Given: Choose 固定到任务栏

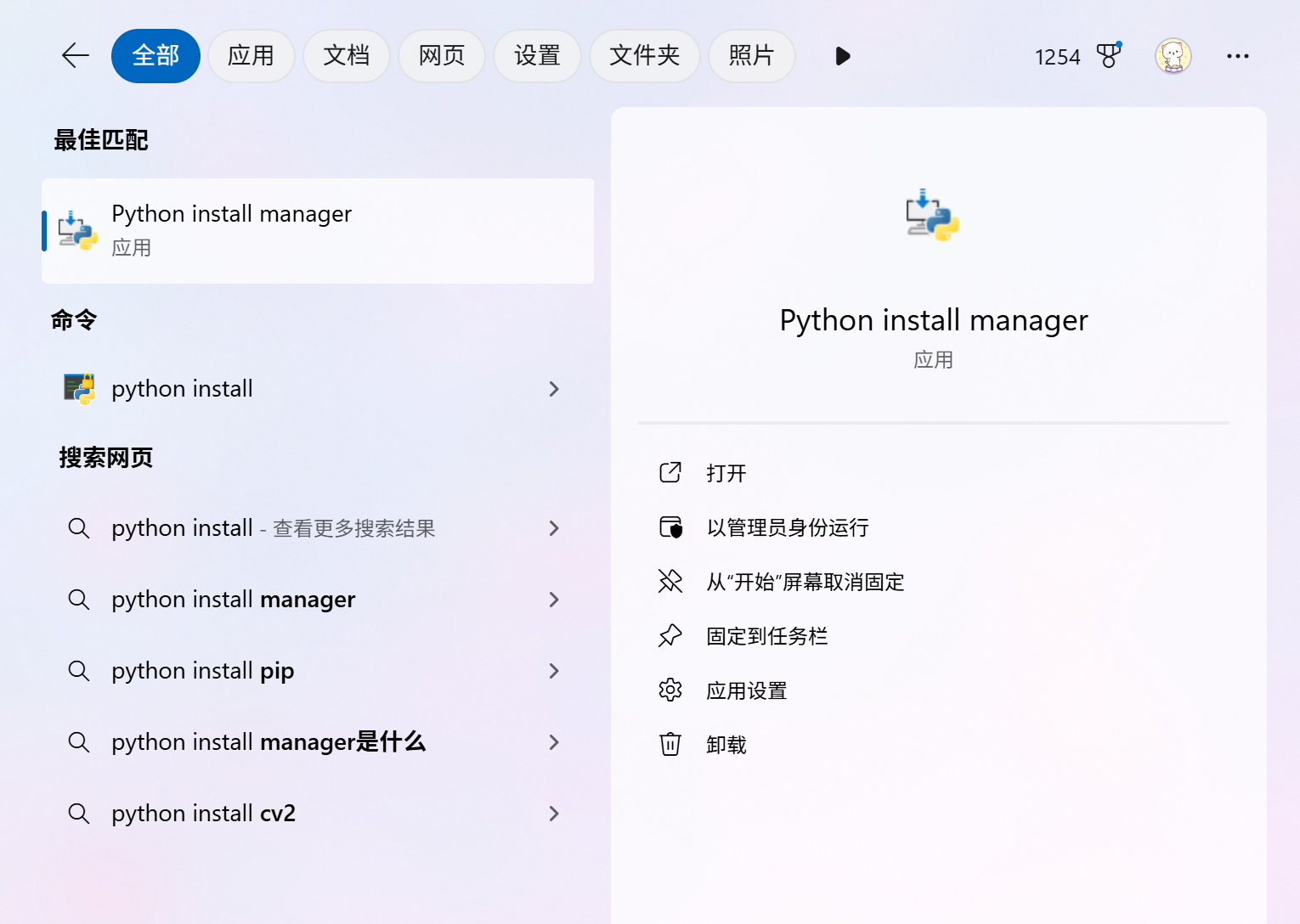Looking at the screenshot, I should coord(767,636).
